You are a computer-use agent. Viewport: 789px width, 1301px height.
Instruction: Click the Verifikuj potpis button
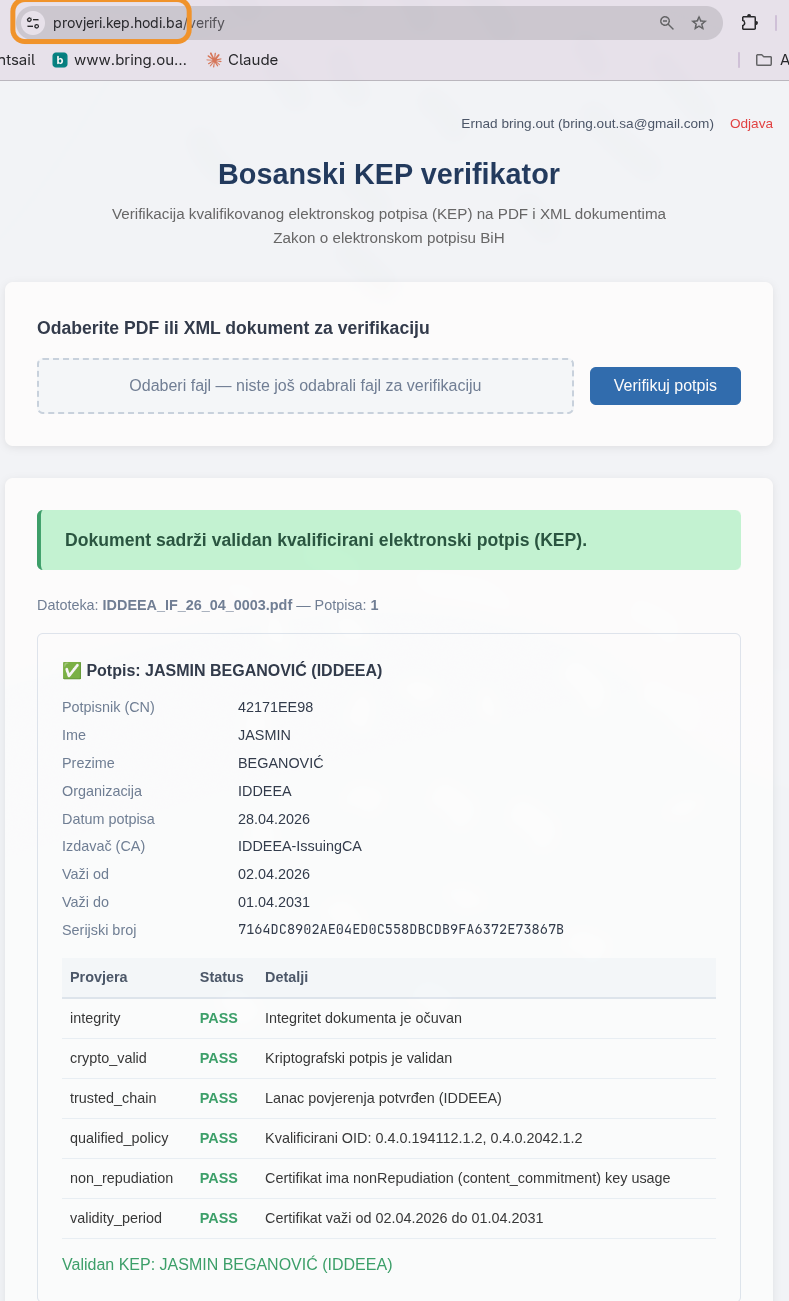tap(665, 386)
